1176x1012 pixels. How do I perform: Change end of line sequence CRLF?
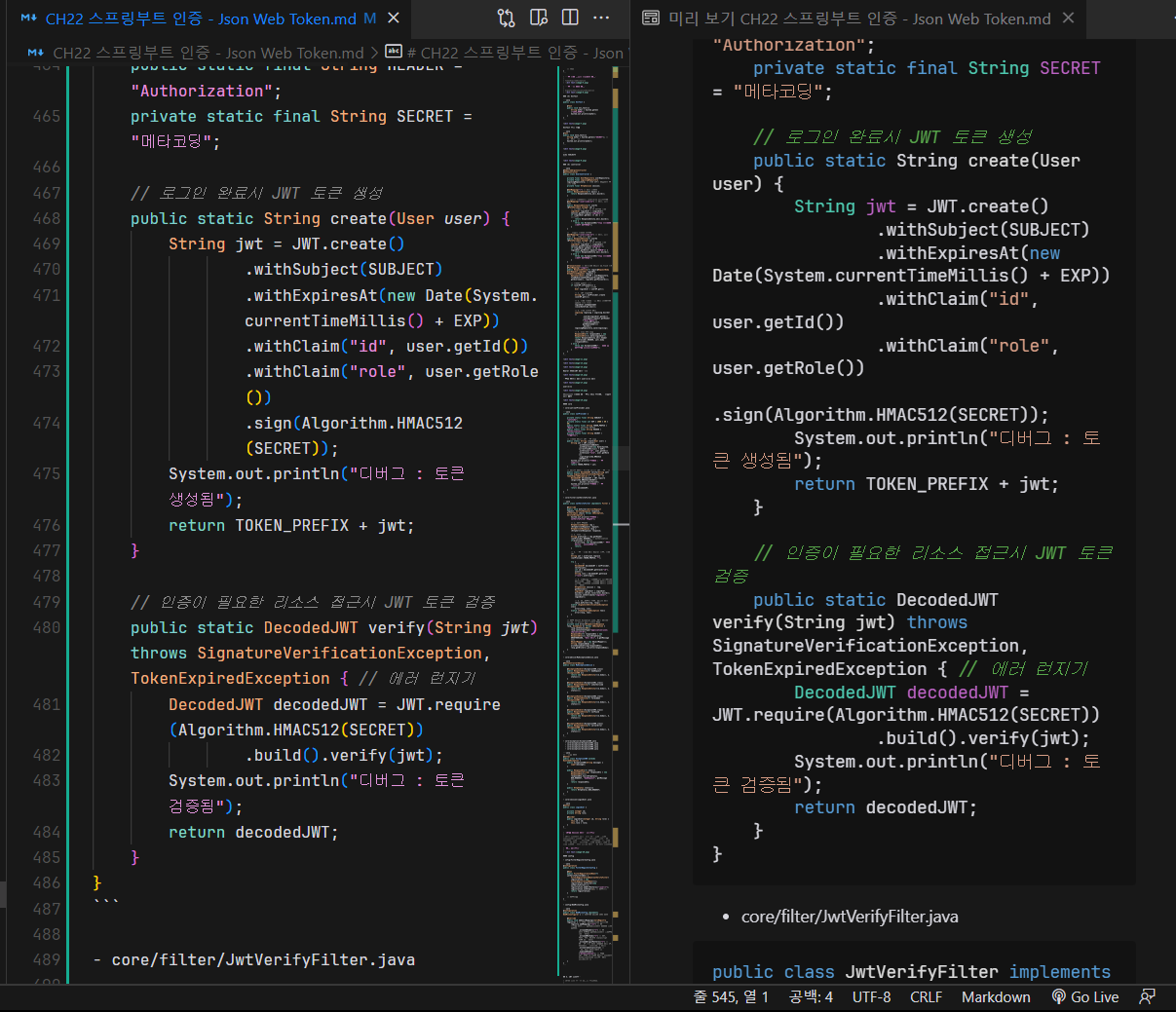[x=926, y=996]
